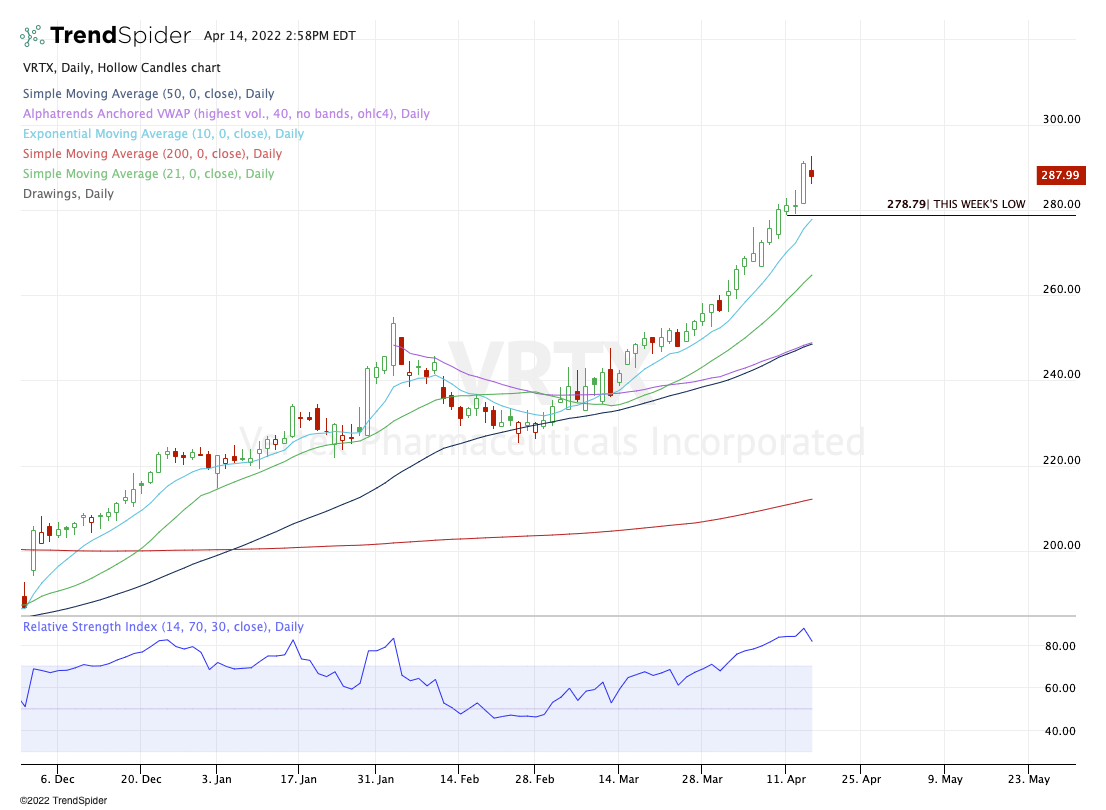Click the 31. Jan date axis label

tap(374, 777)
